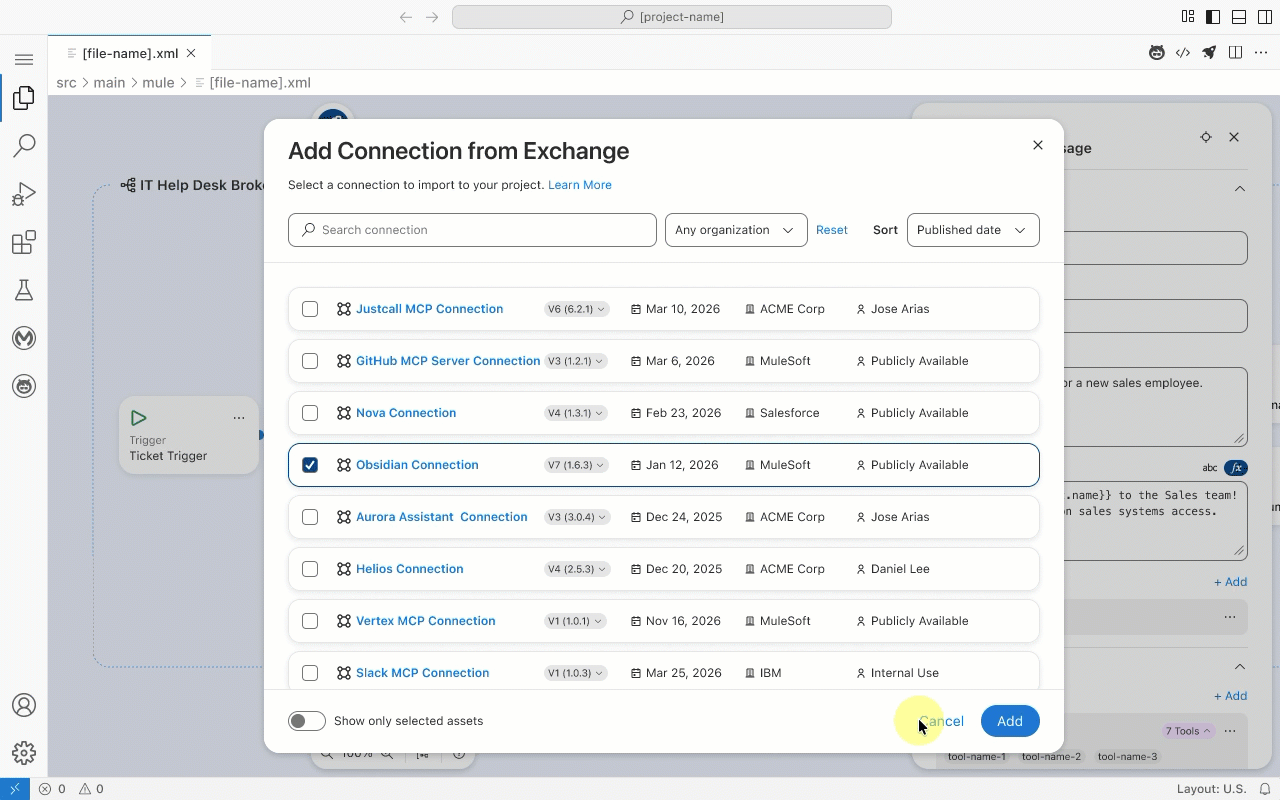Select the [file-name].xml breadcrumb
The width and height of the screenshot is (1280, 800).
pyautogui.click(x=260, y=83)
